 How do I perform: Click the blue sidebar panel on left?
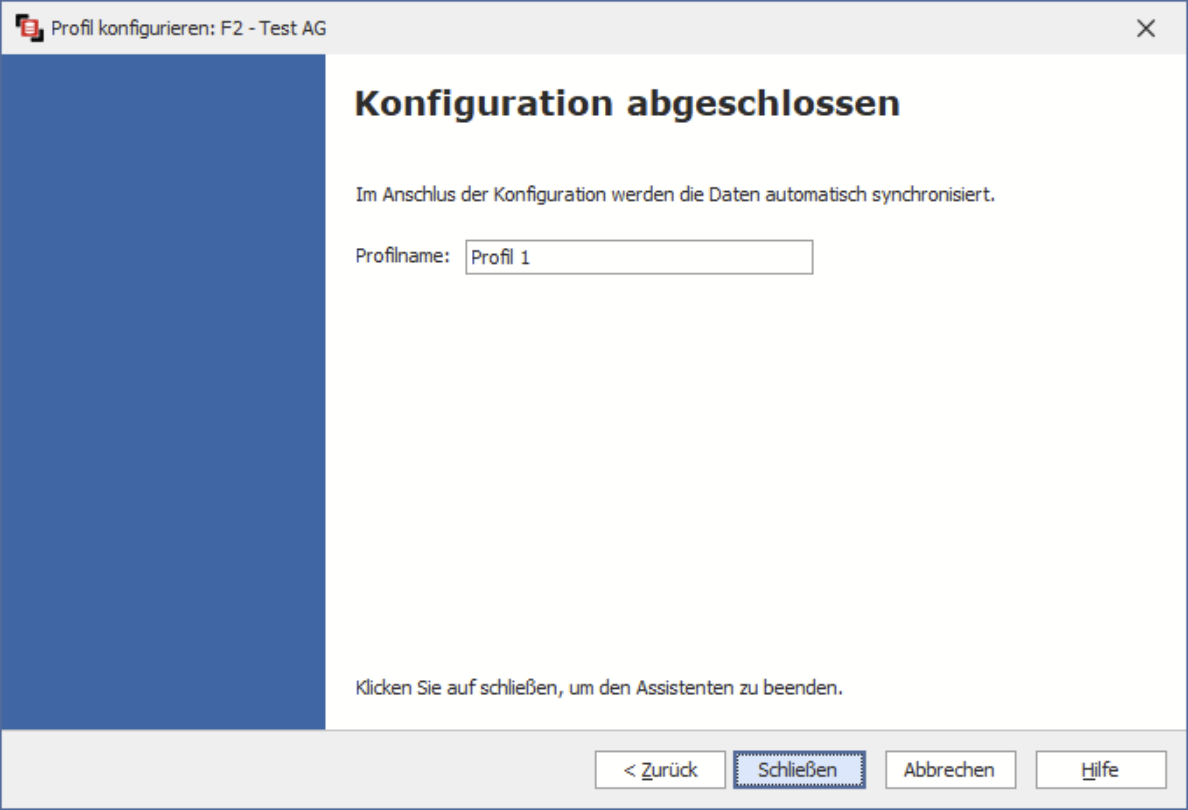pyautogui.click(x=163, y=390)
